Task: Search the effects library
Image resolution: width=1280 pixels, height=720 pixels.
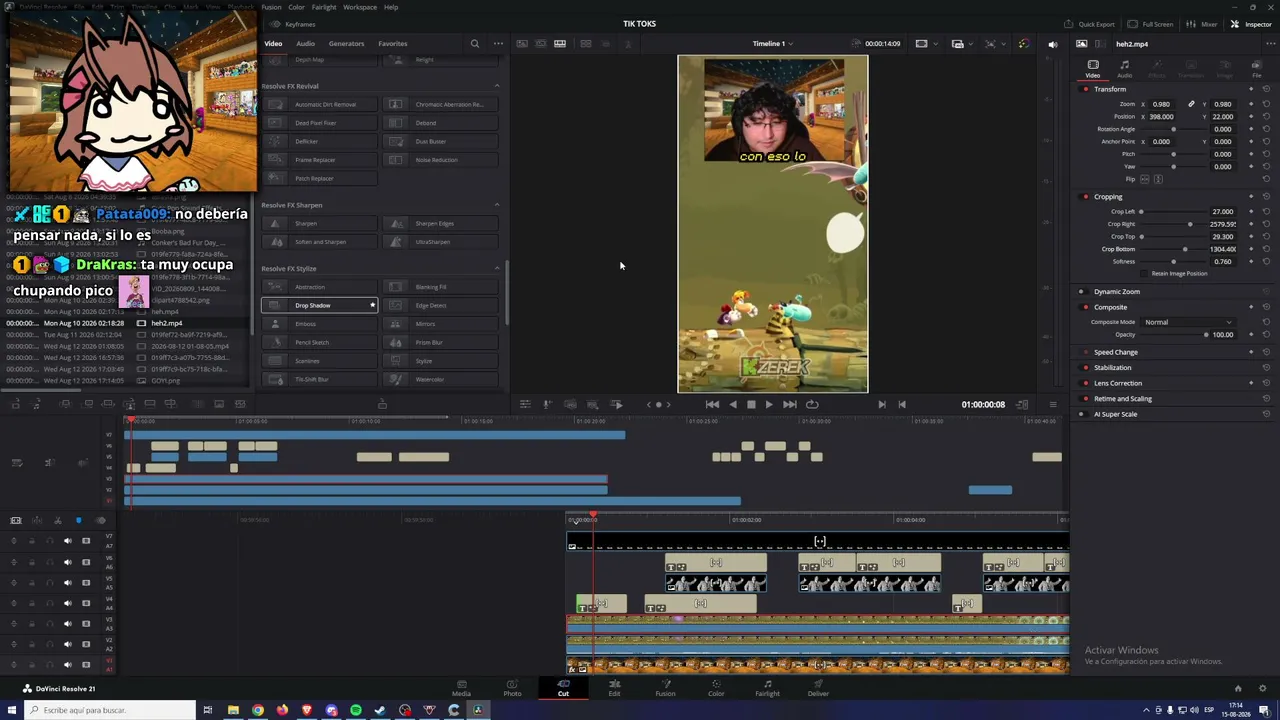Action: [475, 44]
